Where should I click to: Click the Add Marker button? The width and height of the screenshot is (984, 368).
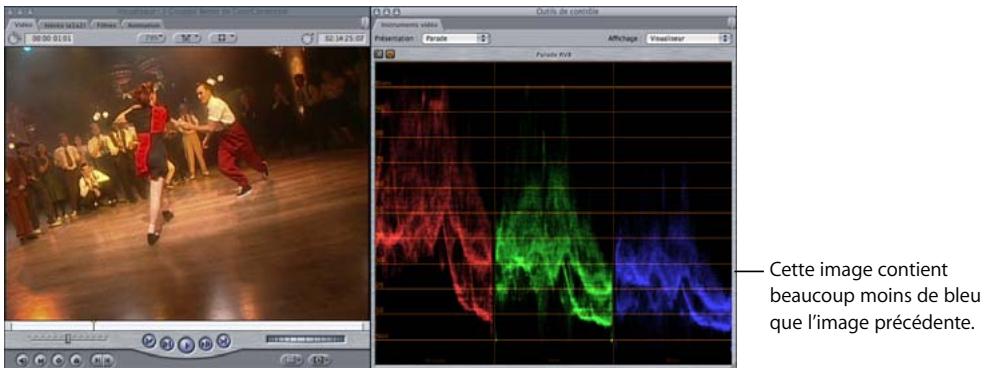click(77, 360)
